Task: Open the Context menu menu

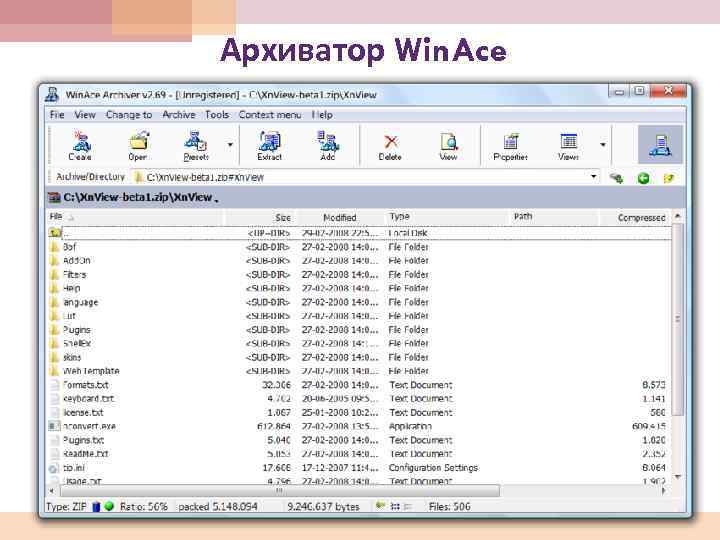Action: [270, 115]
